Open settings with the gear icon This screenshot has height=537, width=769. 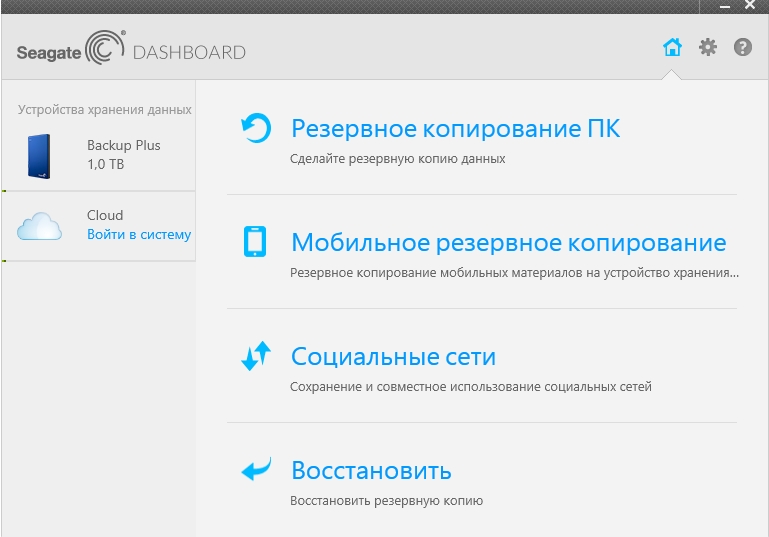707,48
